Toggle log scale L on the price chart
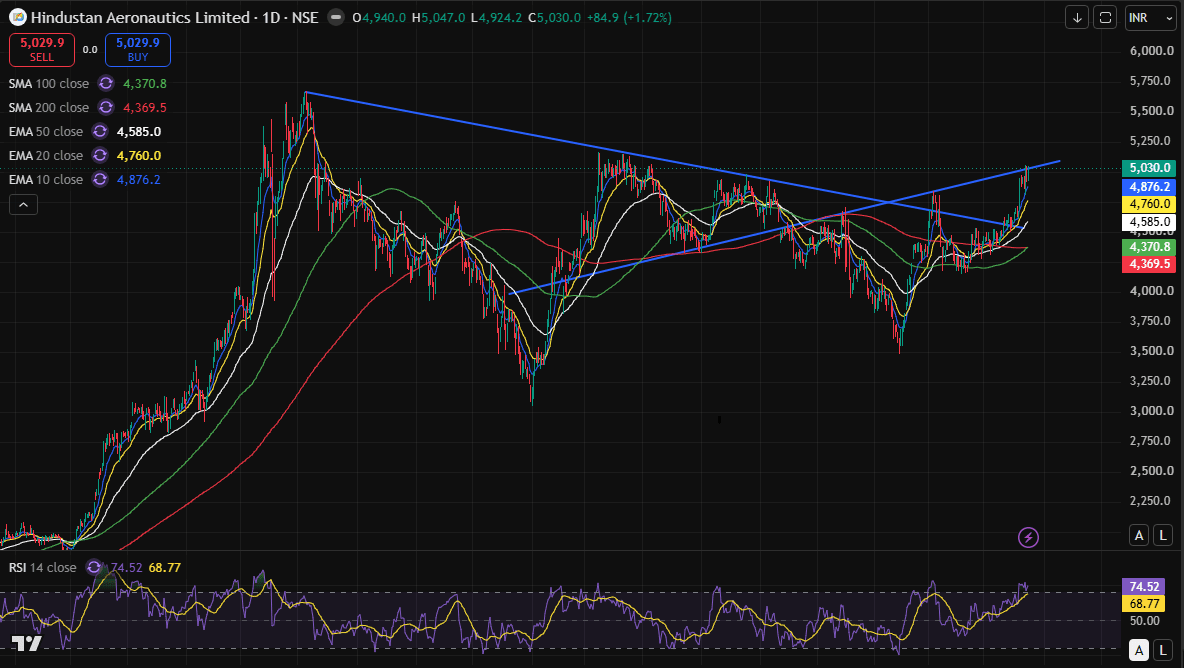Image resolution: width=1184 pixels, height=668 pixels. (1163, 535)
